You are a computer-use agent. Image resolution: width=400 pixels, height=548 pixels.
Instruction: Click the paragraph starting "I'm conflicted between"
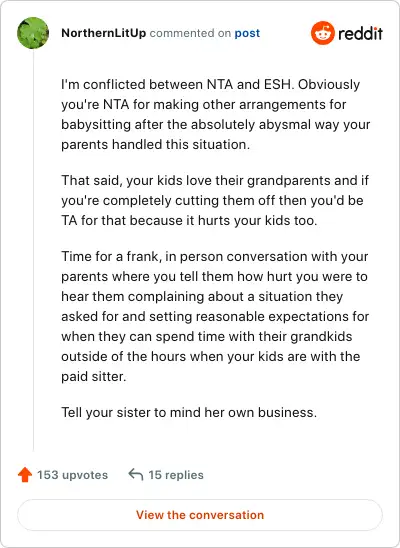pyautogui.click(x=216, y=114)
